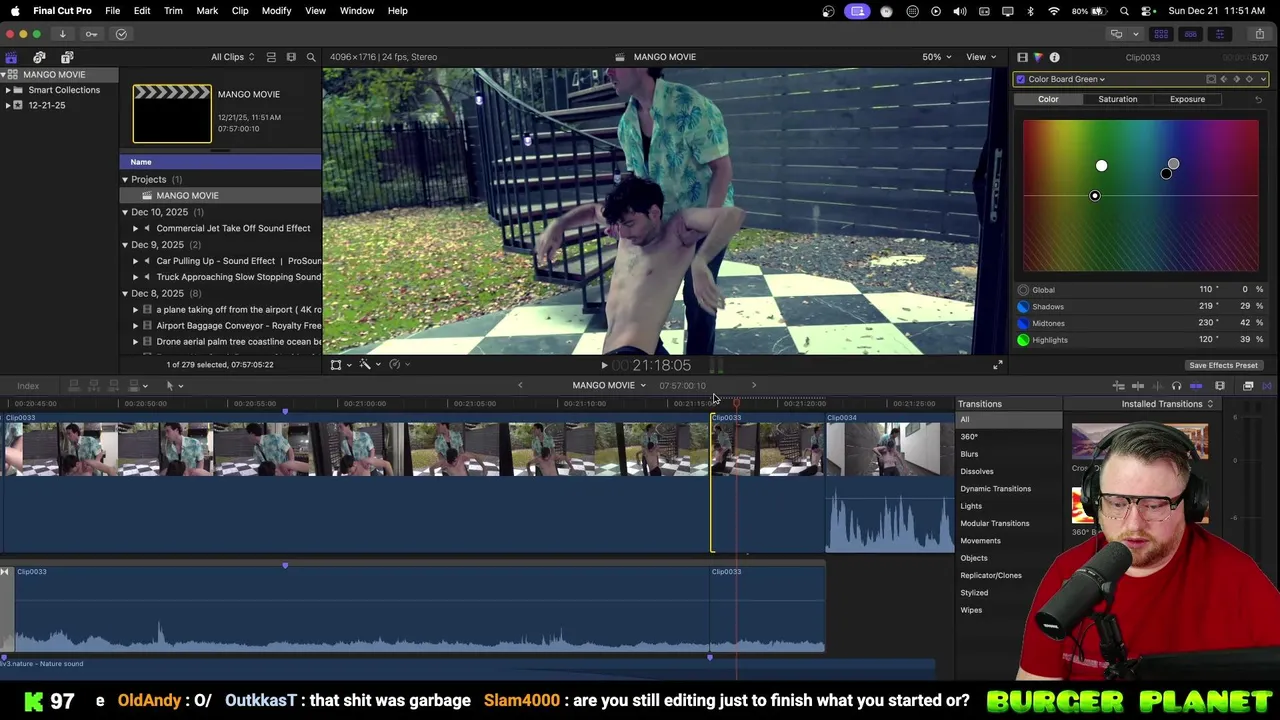Open the Modify menu

tap(276, 10)
